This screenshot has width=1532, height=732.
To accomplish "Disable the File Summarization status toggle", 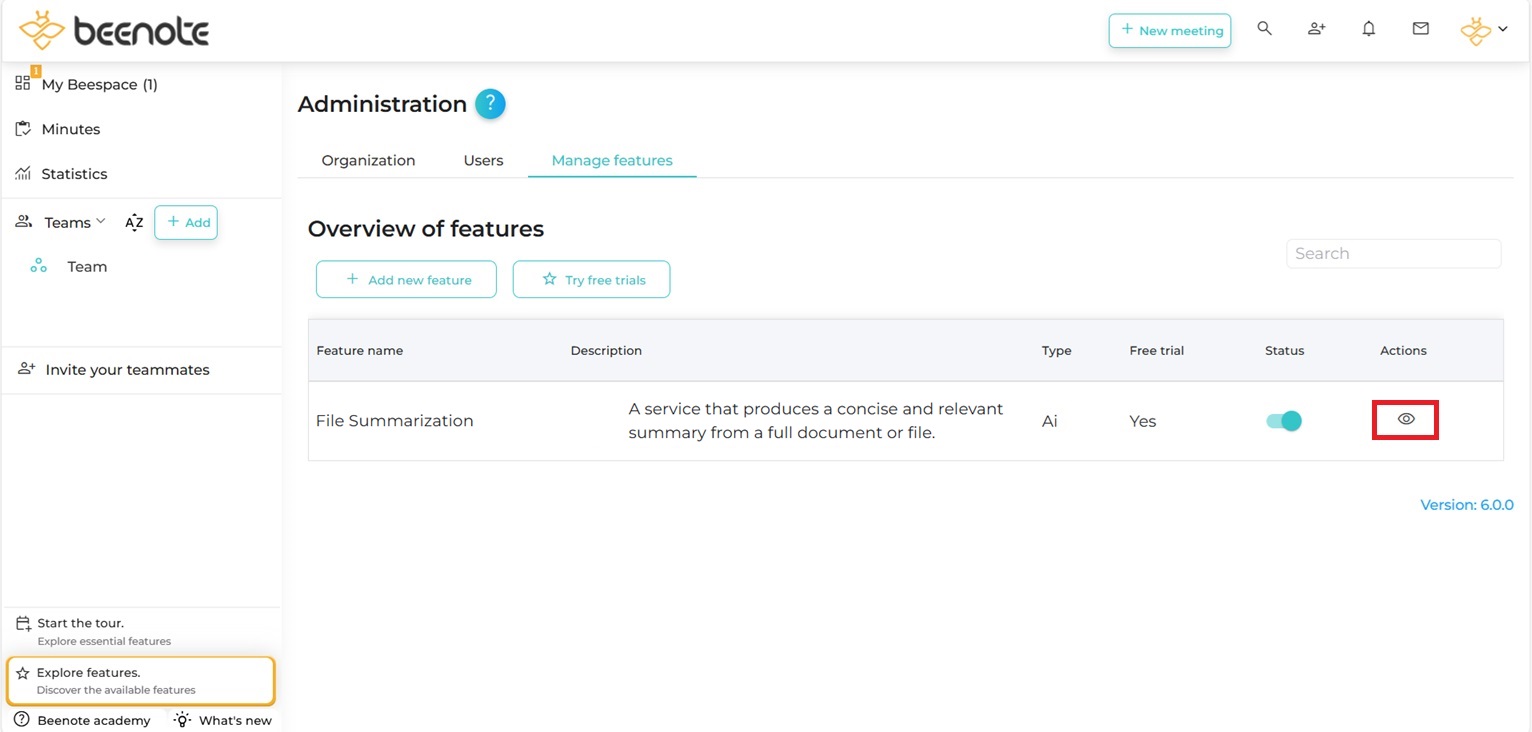I will (x=1283, y=421).
